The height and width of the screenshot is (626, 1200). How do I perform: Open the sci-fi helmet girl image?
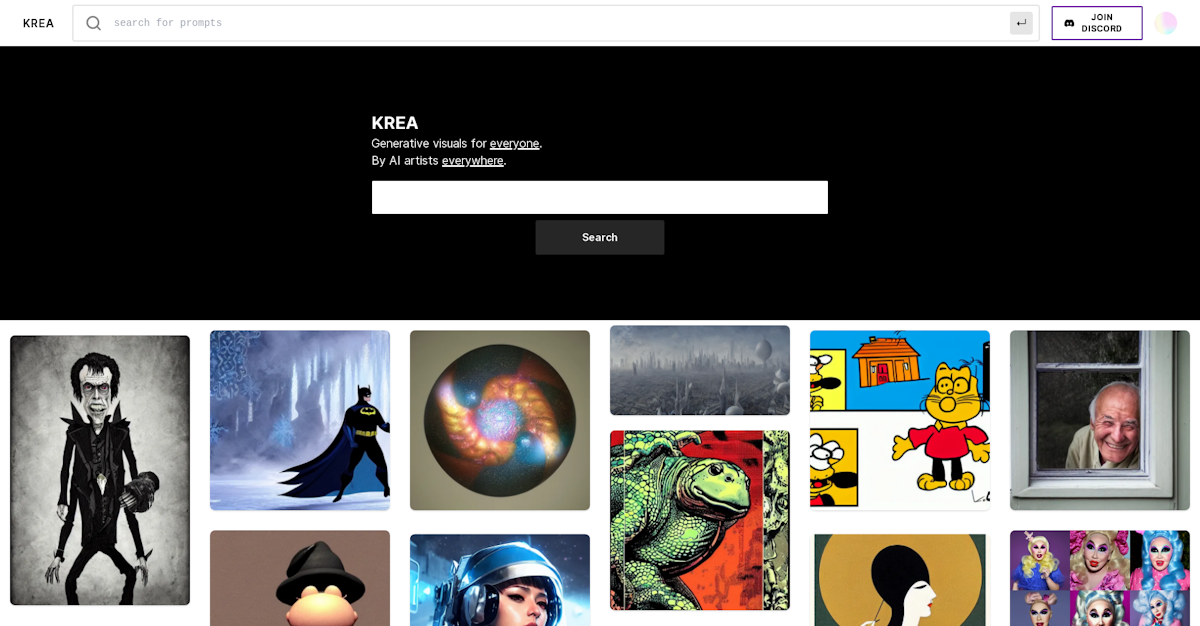500,580
